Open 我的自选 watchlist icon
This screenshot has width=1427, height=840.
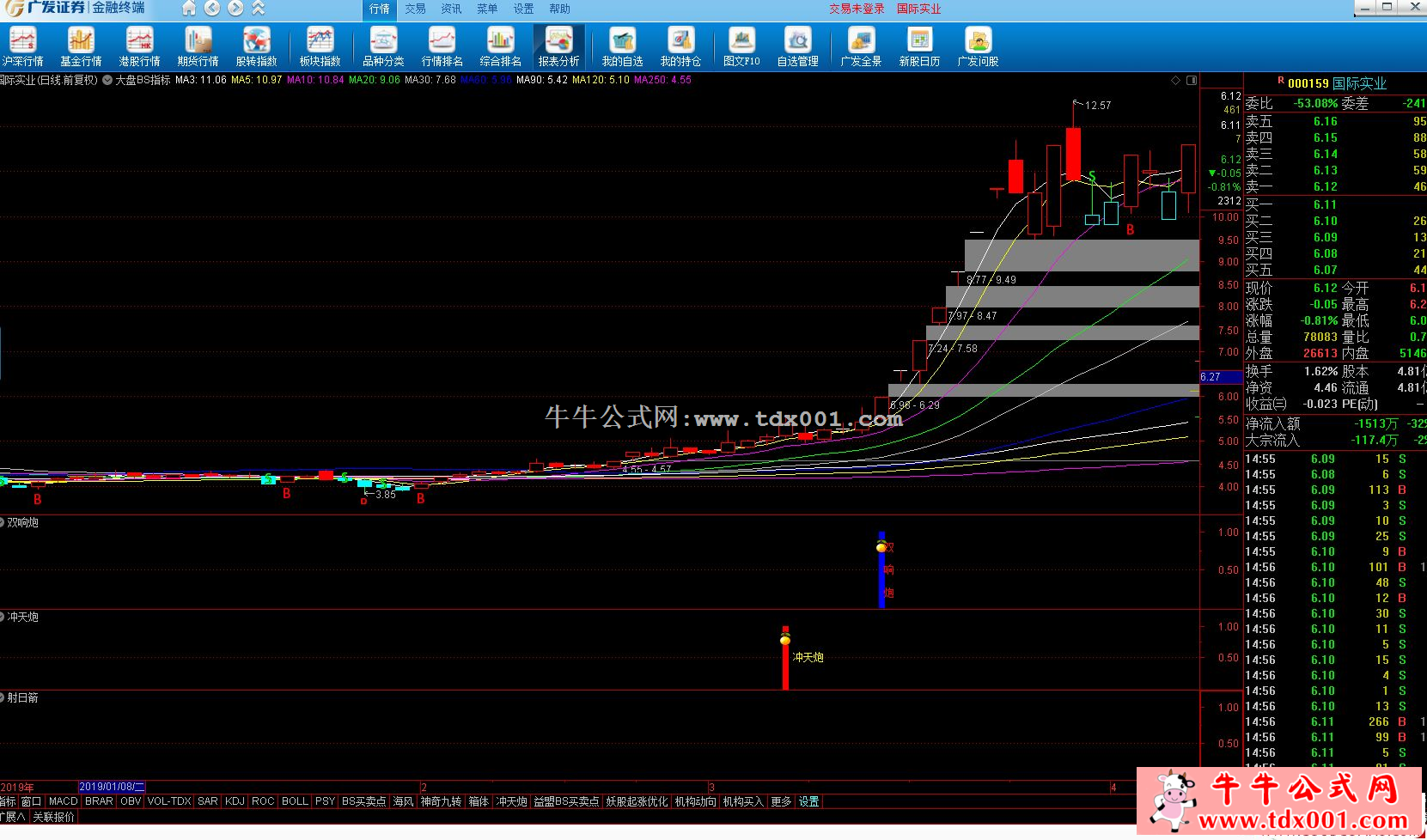coord(622,47)
